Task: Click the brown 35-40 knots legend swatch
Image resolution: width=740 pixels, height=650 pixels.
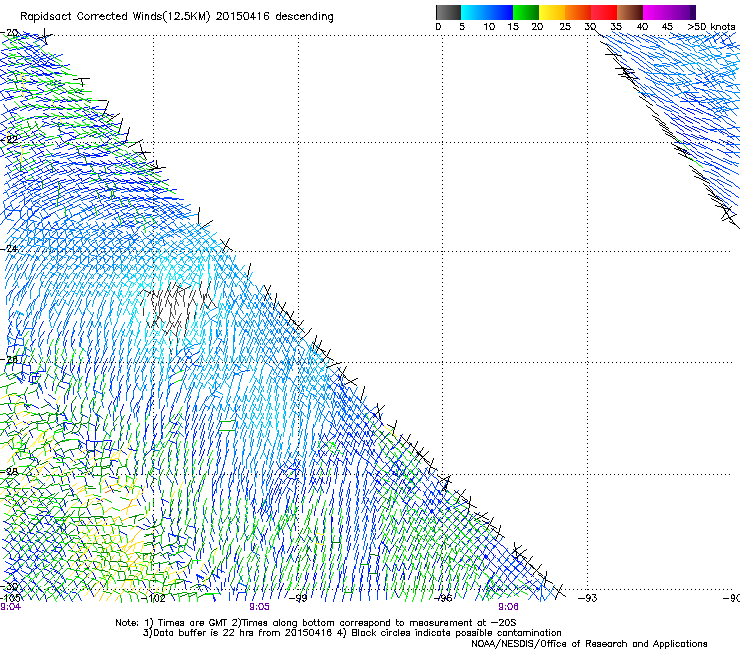Action: point(630,12)
